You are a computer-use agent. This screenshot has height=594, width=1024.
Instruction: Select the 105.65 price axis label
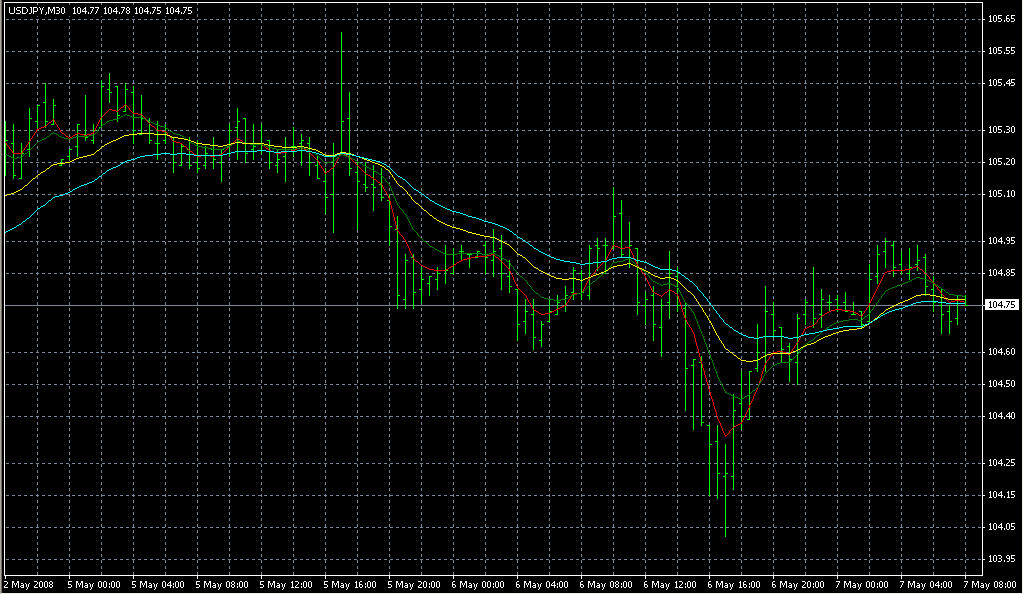pyautogui.click(x=1000, y=19)
